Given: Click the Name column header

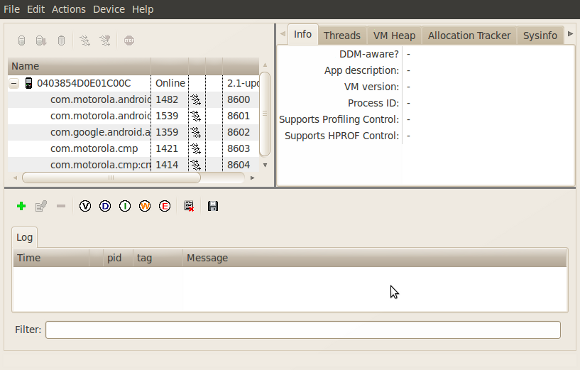Looking at the screenshot, I should coord(79,66).
